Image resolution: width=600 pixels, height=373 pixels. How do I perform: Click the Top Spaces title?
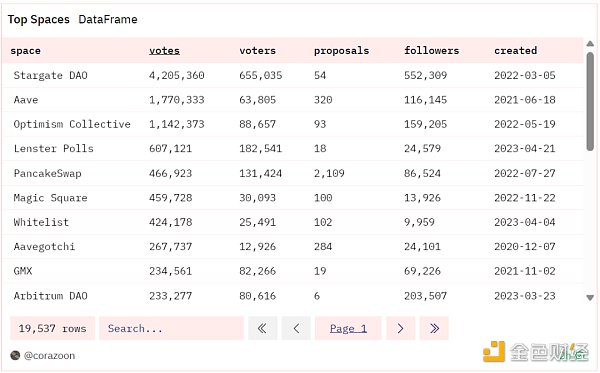[x=39, y=20]
